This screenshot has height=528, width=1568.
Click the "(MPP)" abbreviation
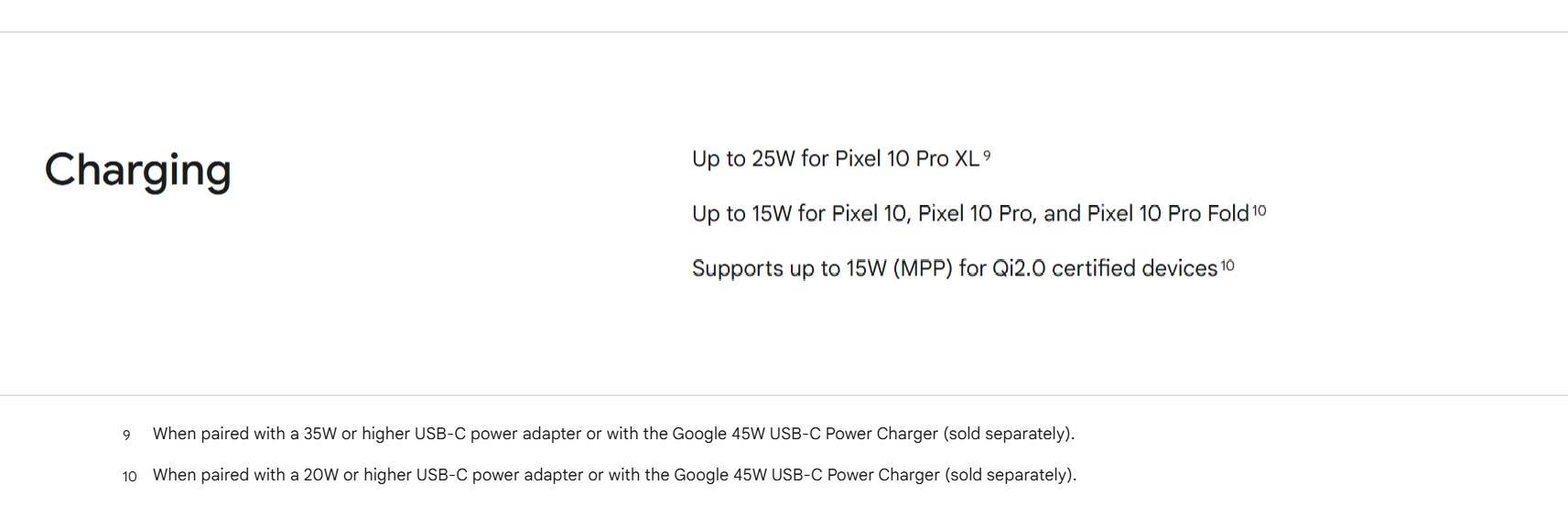click(x=923, y=269)
